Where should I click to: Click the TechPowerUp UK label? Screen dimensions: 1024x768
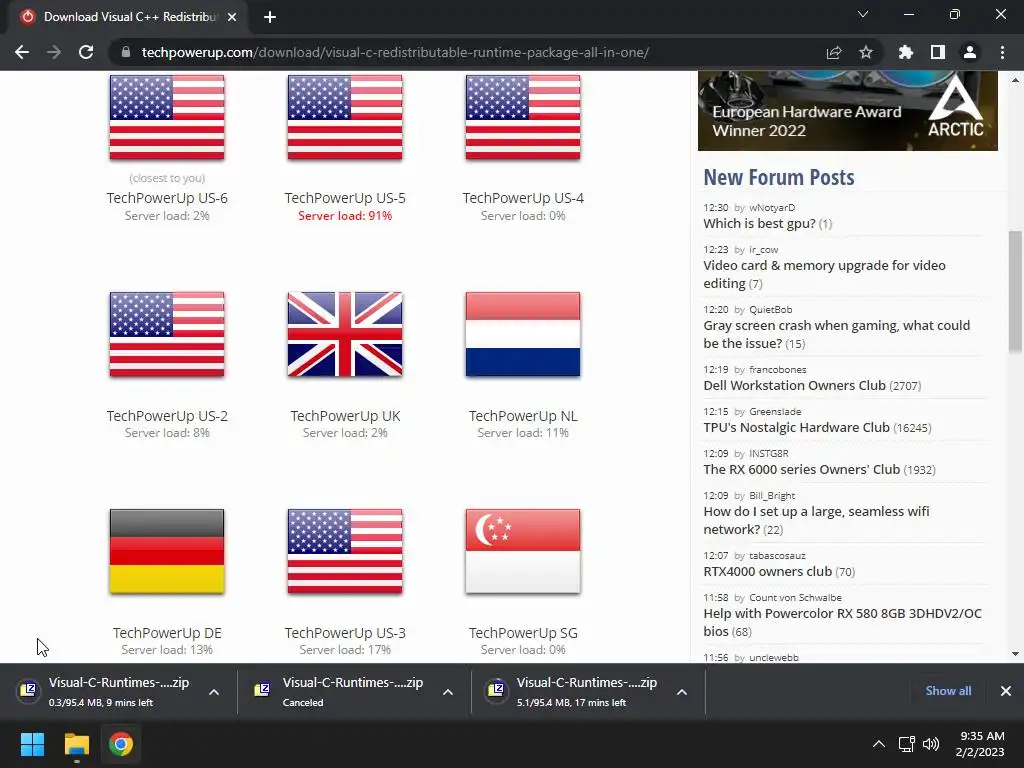coord(345,416)
